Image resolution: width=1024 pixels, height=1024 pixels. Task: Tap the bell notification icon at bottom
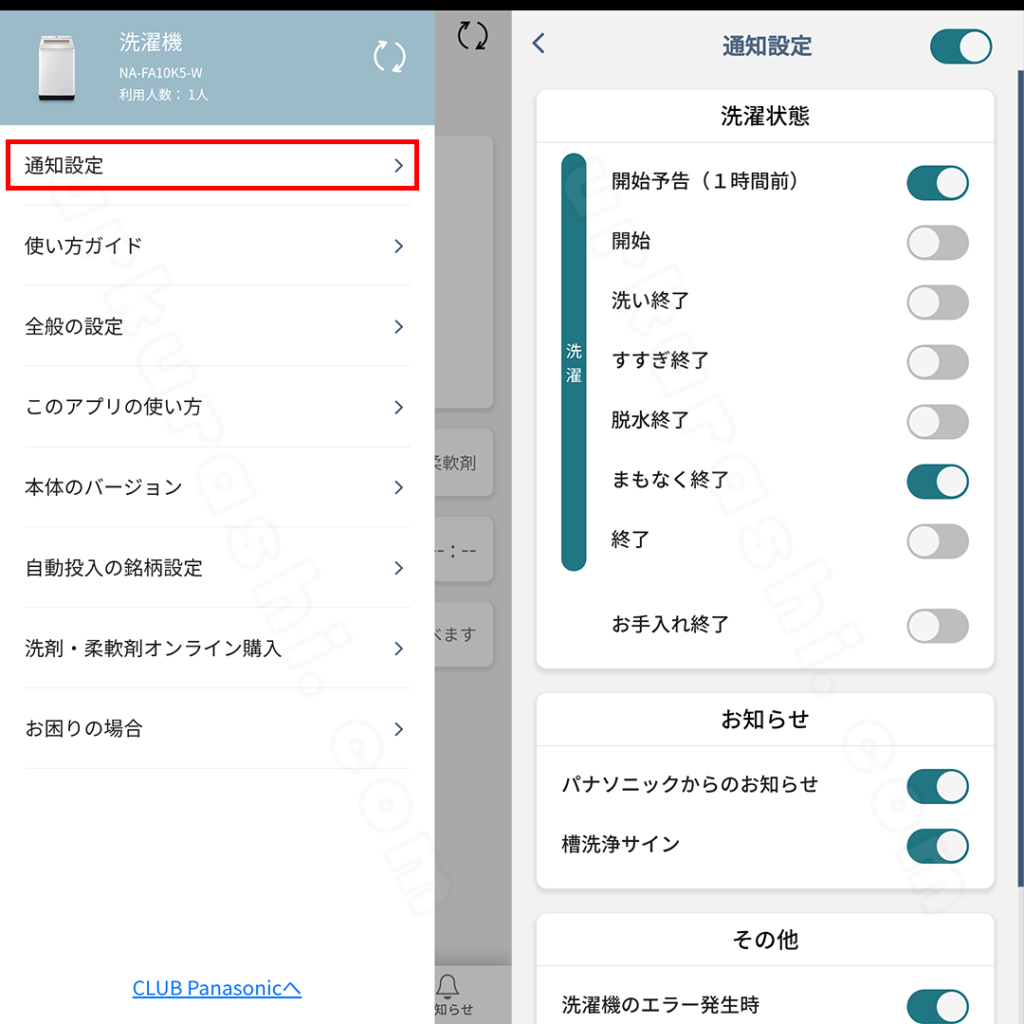447,986
